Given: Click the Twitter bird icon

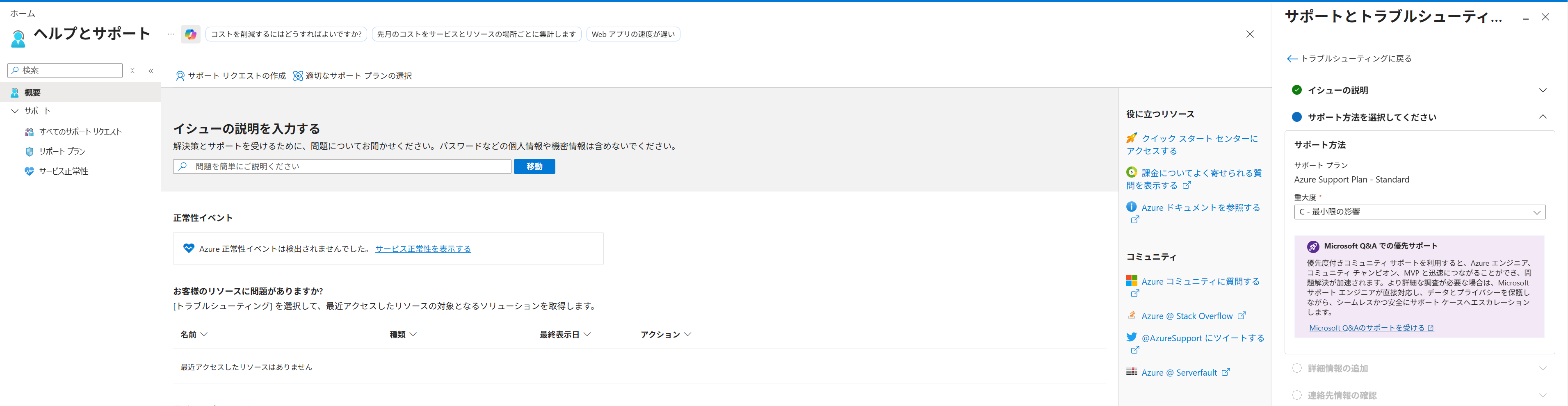Looking at the screenshot, I should point(1132,337).
